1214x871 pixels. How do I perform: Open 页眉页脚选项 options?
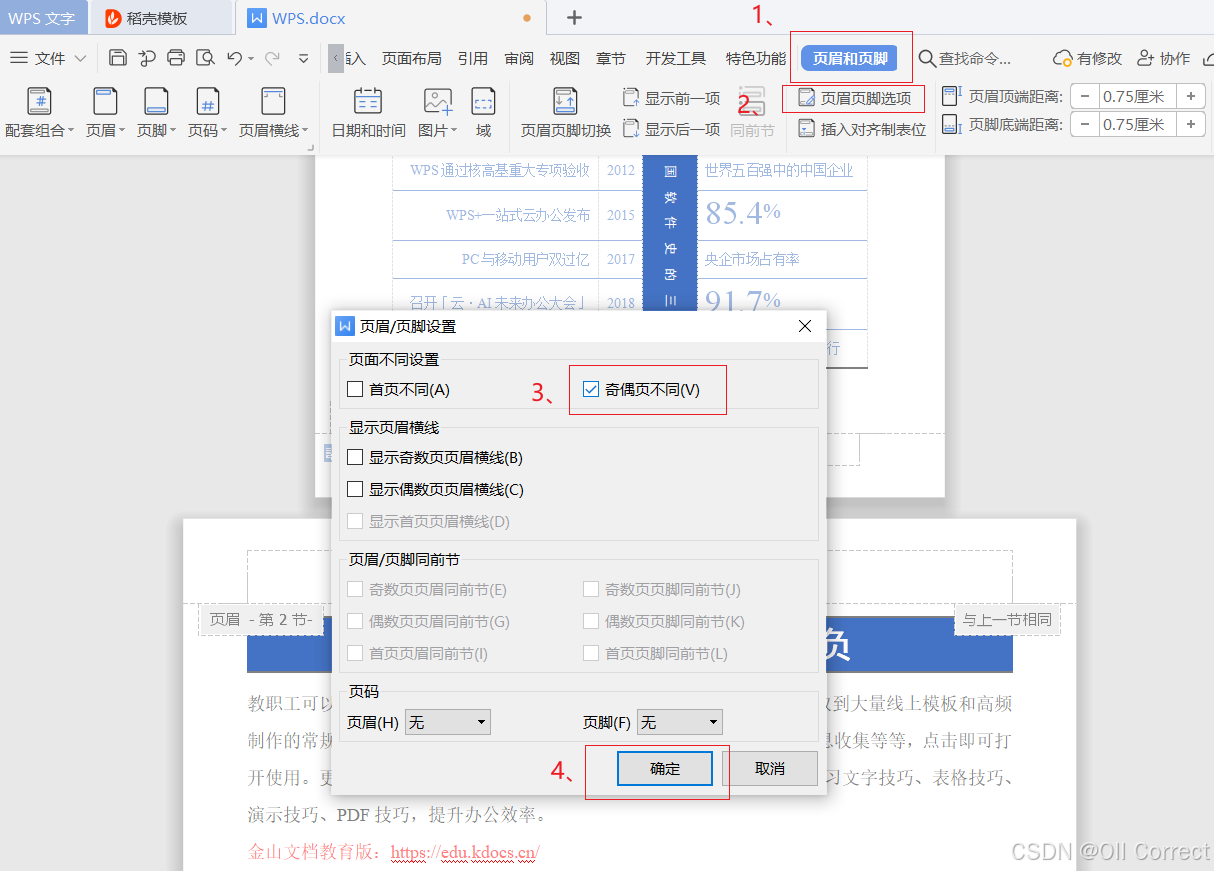pyautogui.click(x=855, y=98)
